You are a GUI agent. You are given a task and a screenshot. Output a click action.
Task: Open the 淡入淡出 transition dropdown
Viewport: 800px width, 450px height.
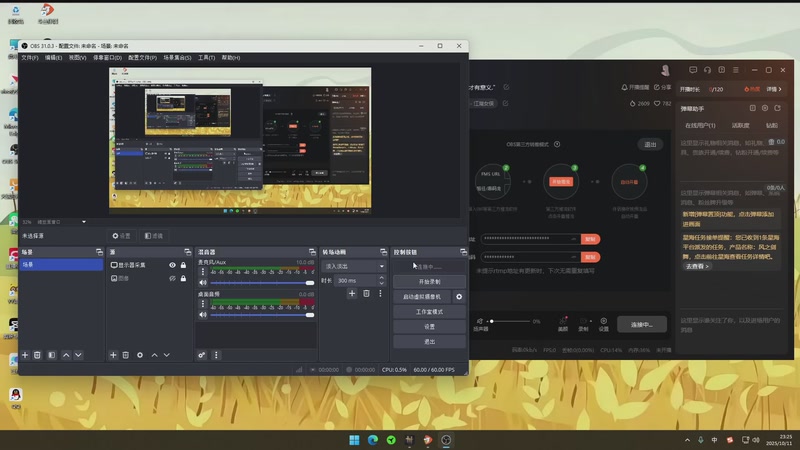[x=353, y=266]
